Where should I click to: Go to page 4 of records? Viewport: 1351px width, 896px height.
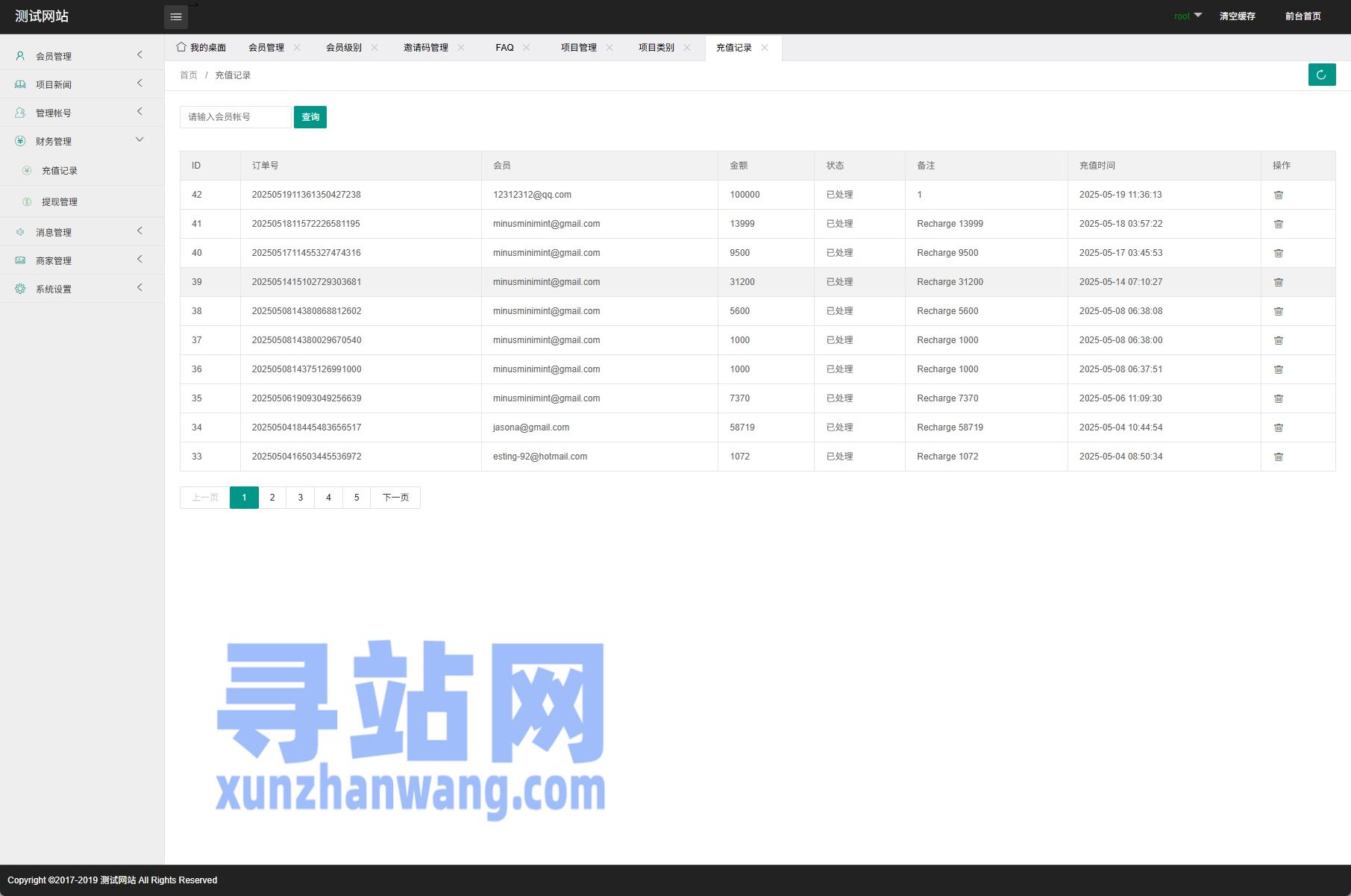[x=328, y=498]
